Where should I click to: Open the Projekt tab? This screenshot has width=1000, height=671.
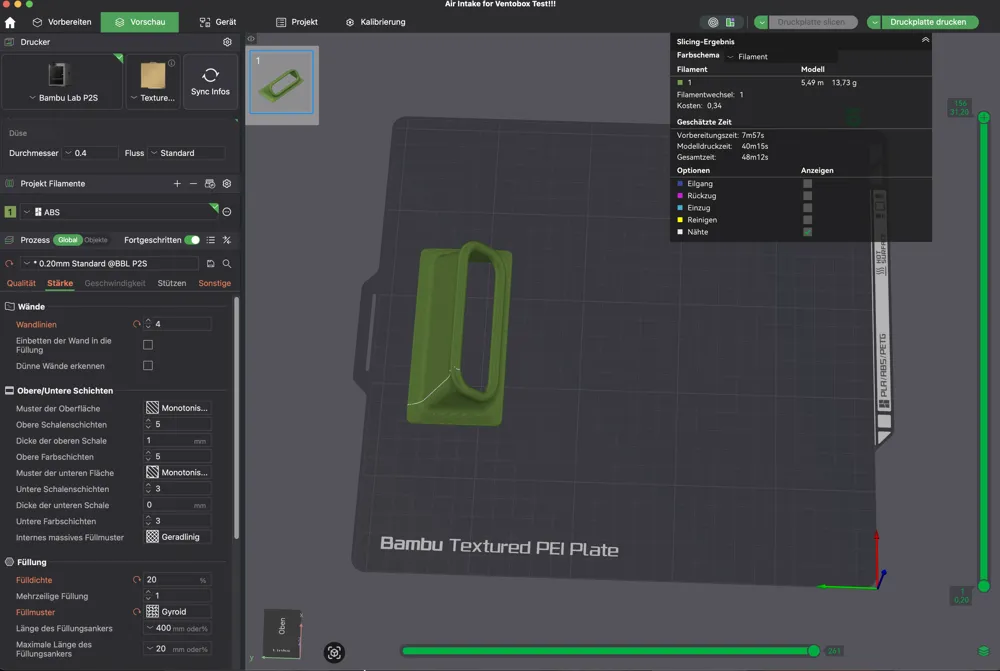tap(297, 22)
